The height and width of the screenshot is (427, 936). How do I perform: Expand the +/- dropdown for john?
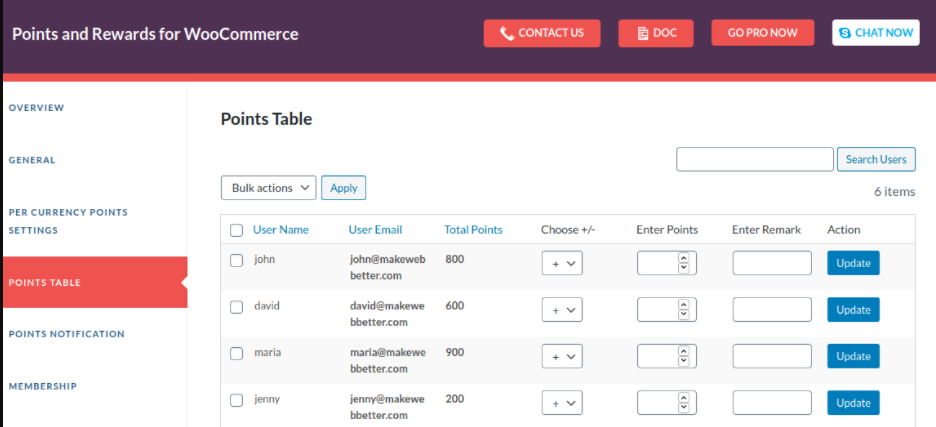point(562,264)
